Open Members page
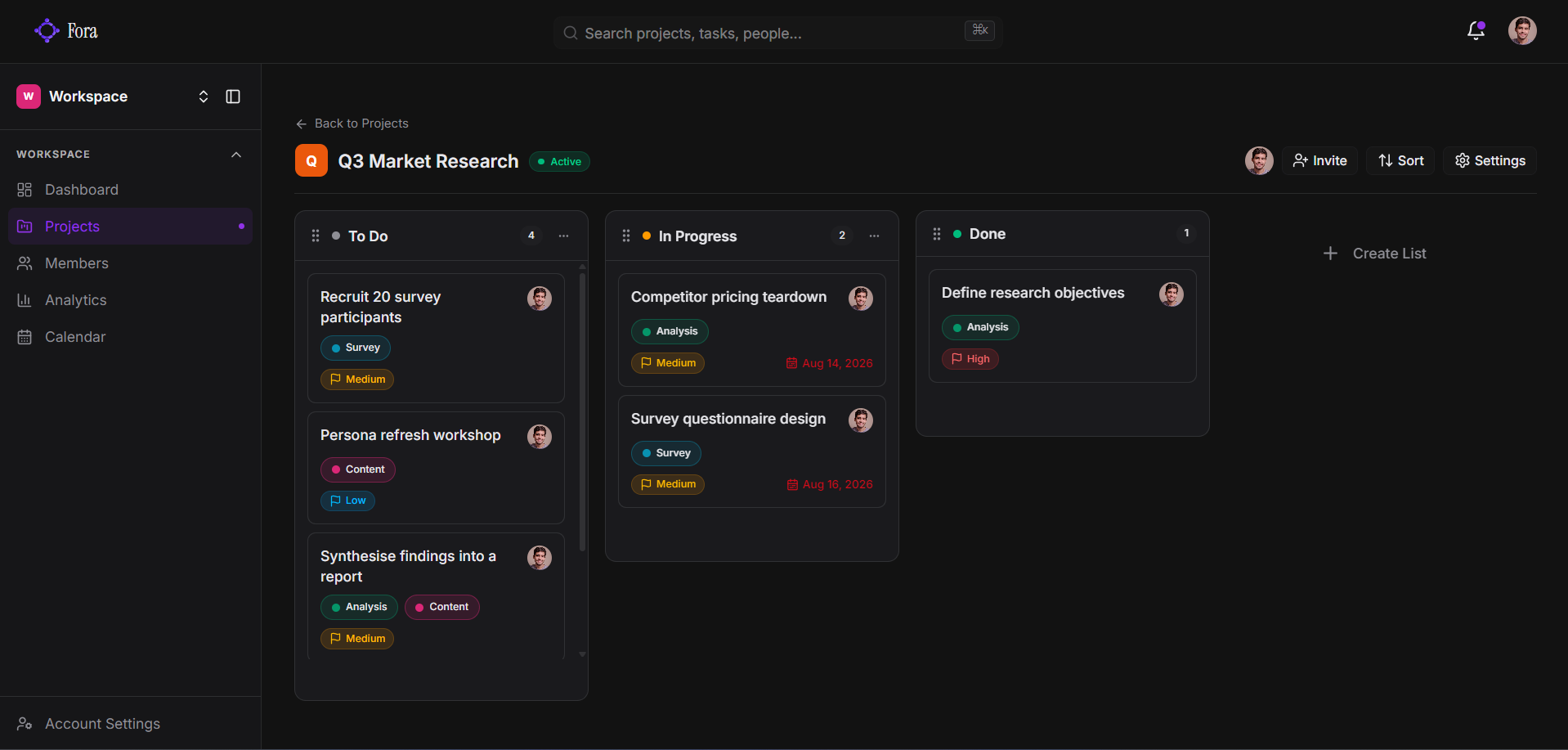Image resolution: width=1568 pixels, height=750 pixels. coord(131,263)
